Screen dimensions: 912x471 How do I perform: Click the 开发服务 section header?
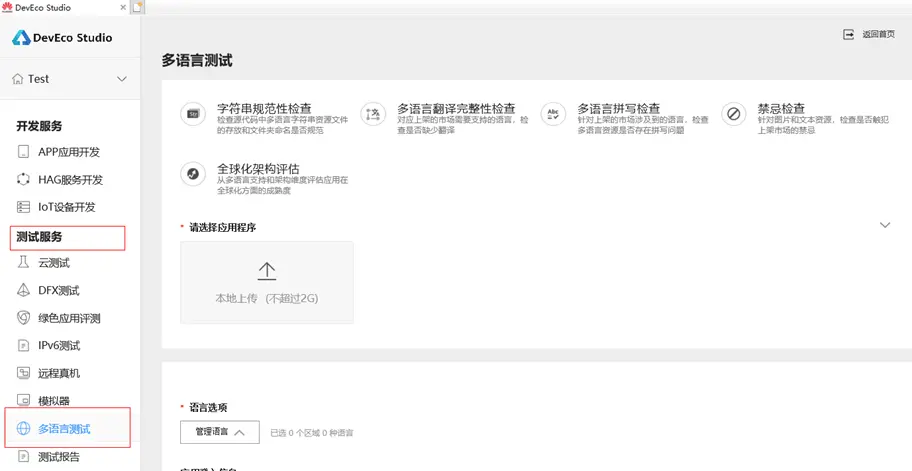click(39, 126)
